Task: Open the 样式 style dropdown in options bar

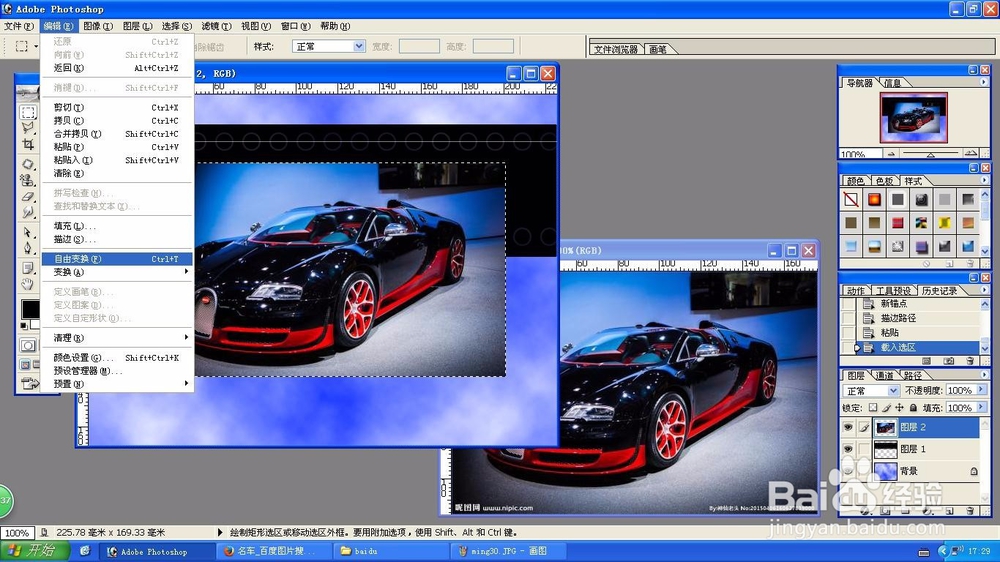Action: pos(359,46)
